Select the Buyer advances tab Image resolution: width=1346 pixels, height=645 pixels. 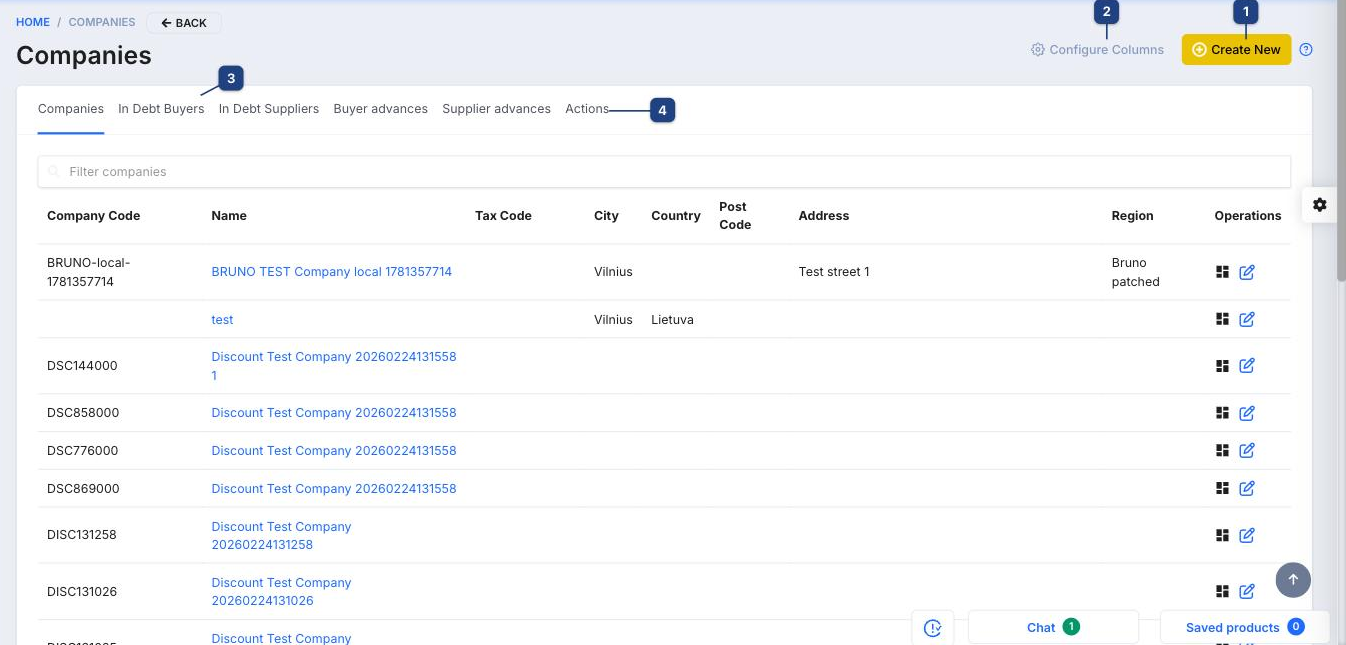click(x=381, y=109)
